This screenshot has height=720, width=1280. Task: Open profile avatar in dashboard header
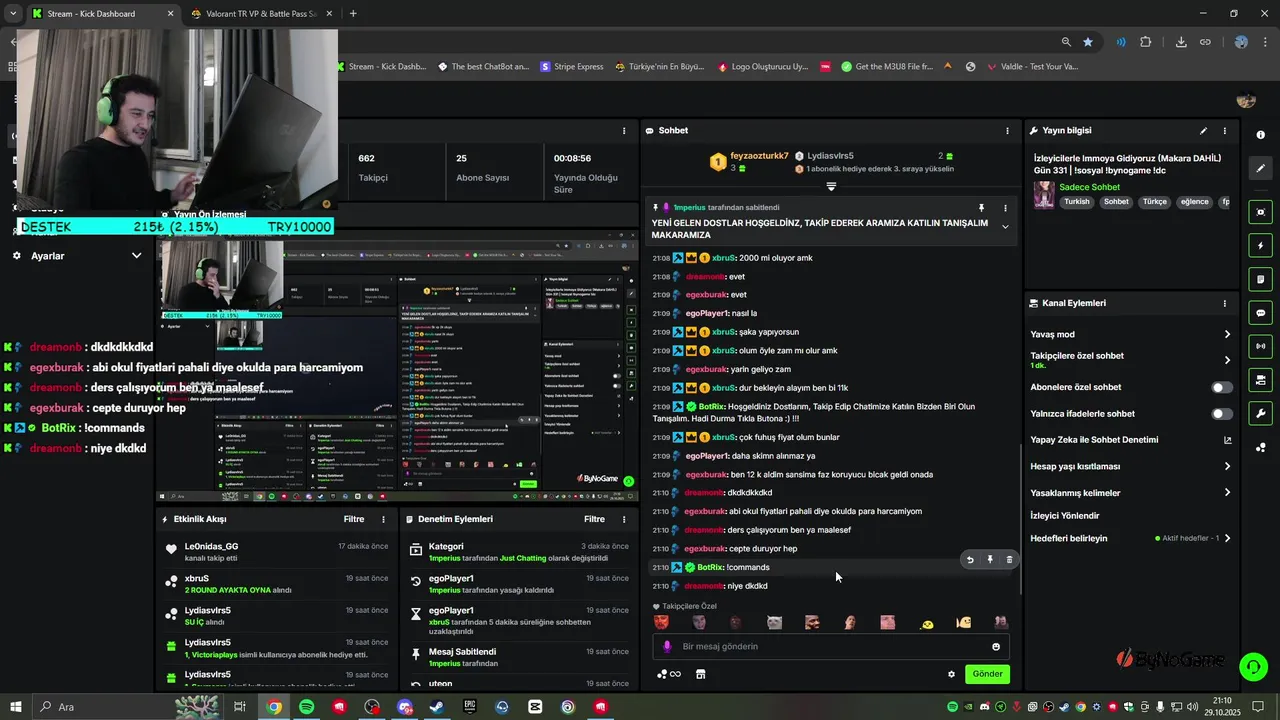[1246, 100]
